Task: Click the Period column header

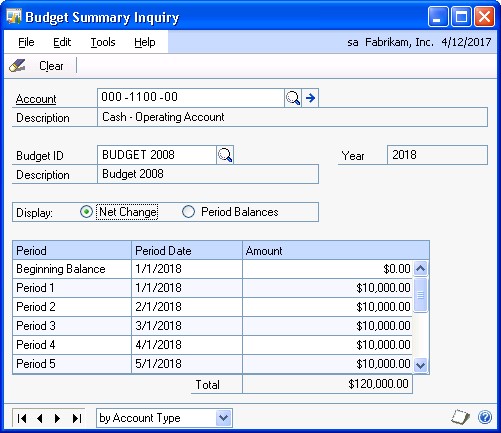Action: (72, 251)
